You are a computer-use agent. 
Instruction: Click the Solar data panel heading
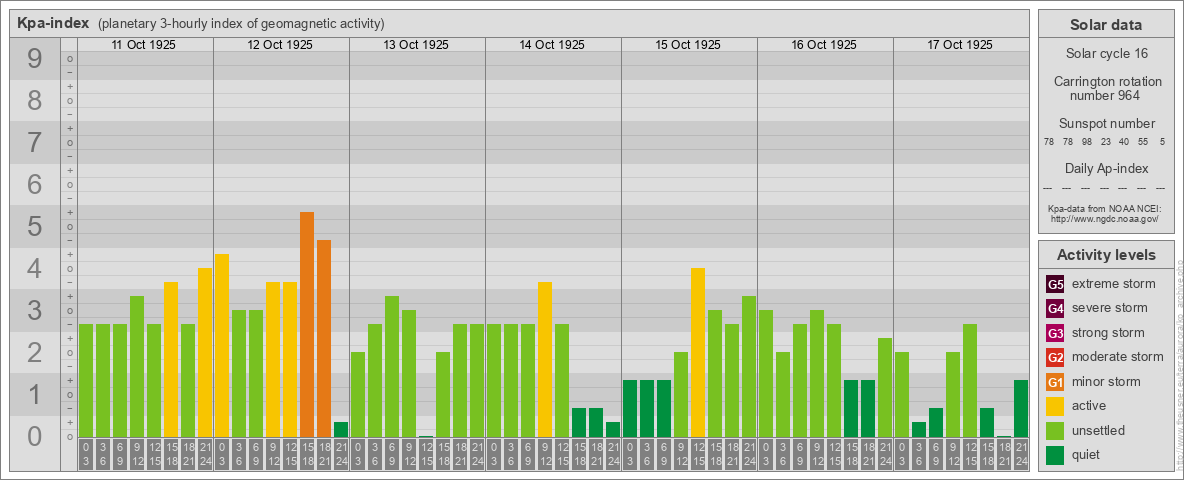click(1105, 25)
